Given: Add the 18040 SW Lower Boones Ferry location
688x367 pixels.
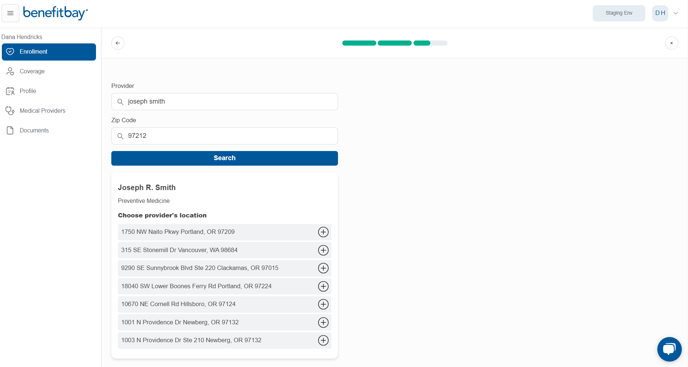Looking at the screenshot, I should 323,286.
